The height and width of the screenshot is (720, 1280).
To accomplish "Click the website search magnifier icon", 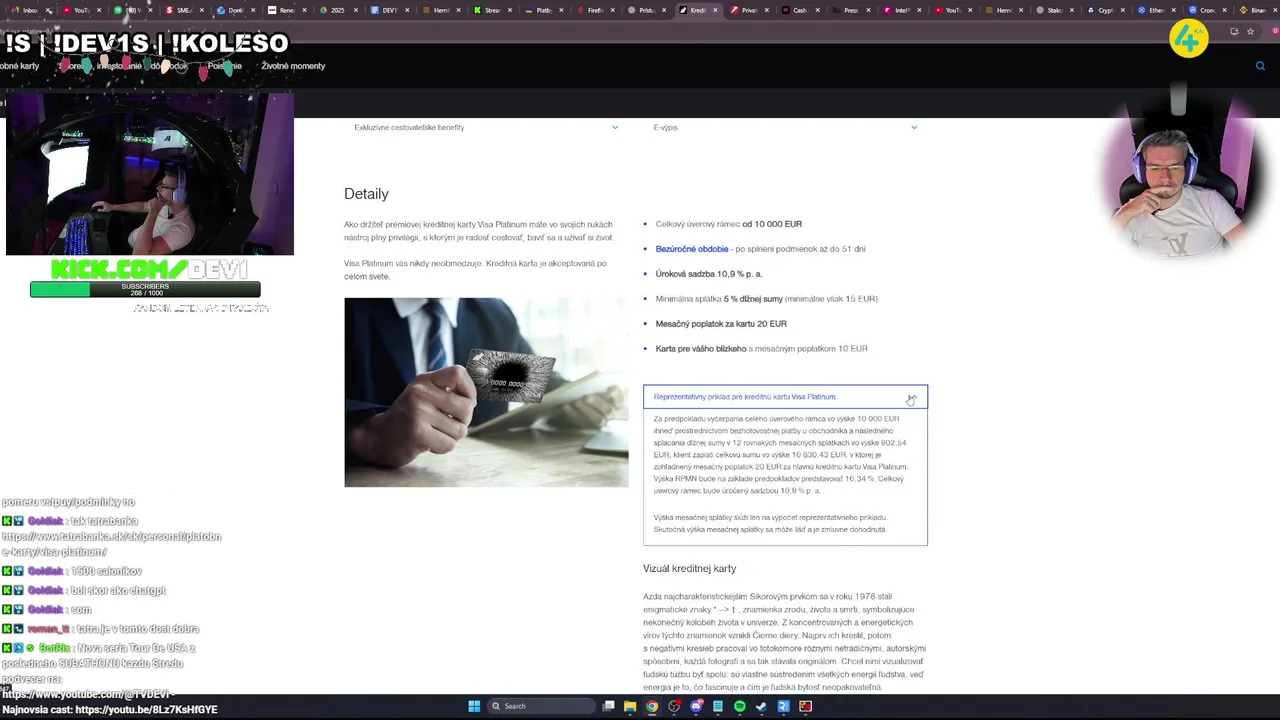I will point(1260,66).
